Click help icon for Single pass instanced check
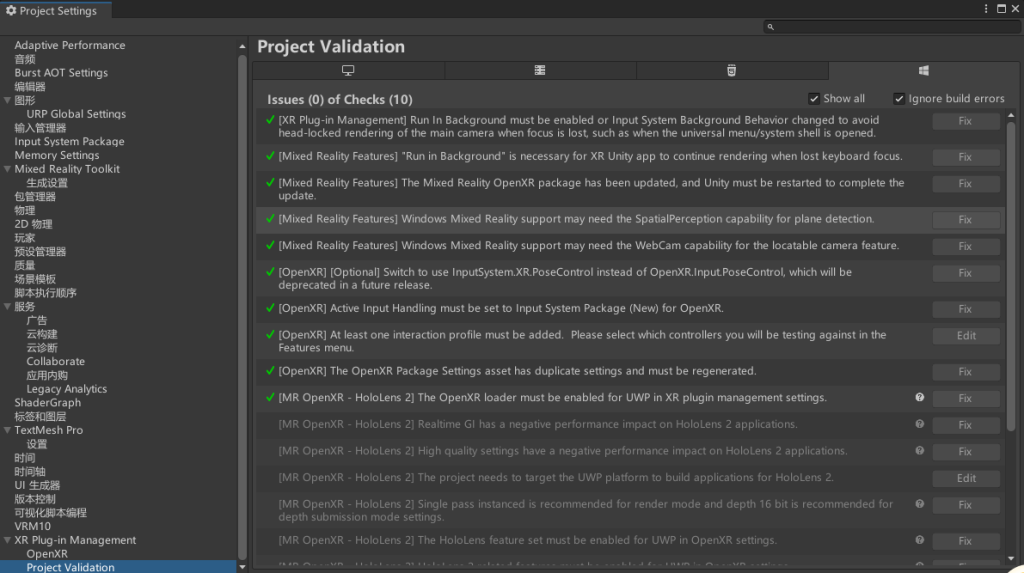The image size is (1024, 573). pyautogui.click(x=920, y=504)
